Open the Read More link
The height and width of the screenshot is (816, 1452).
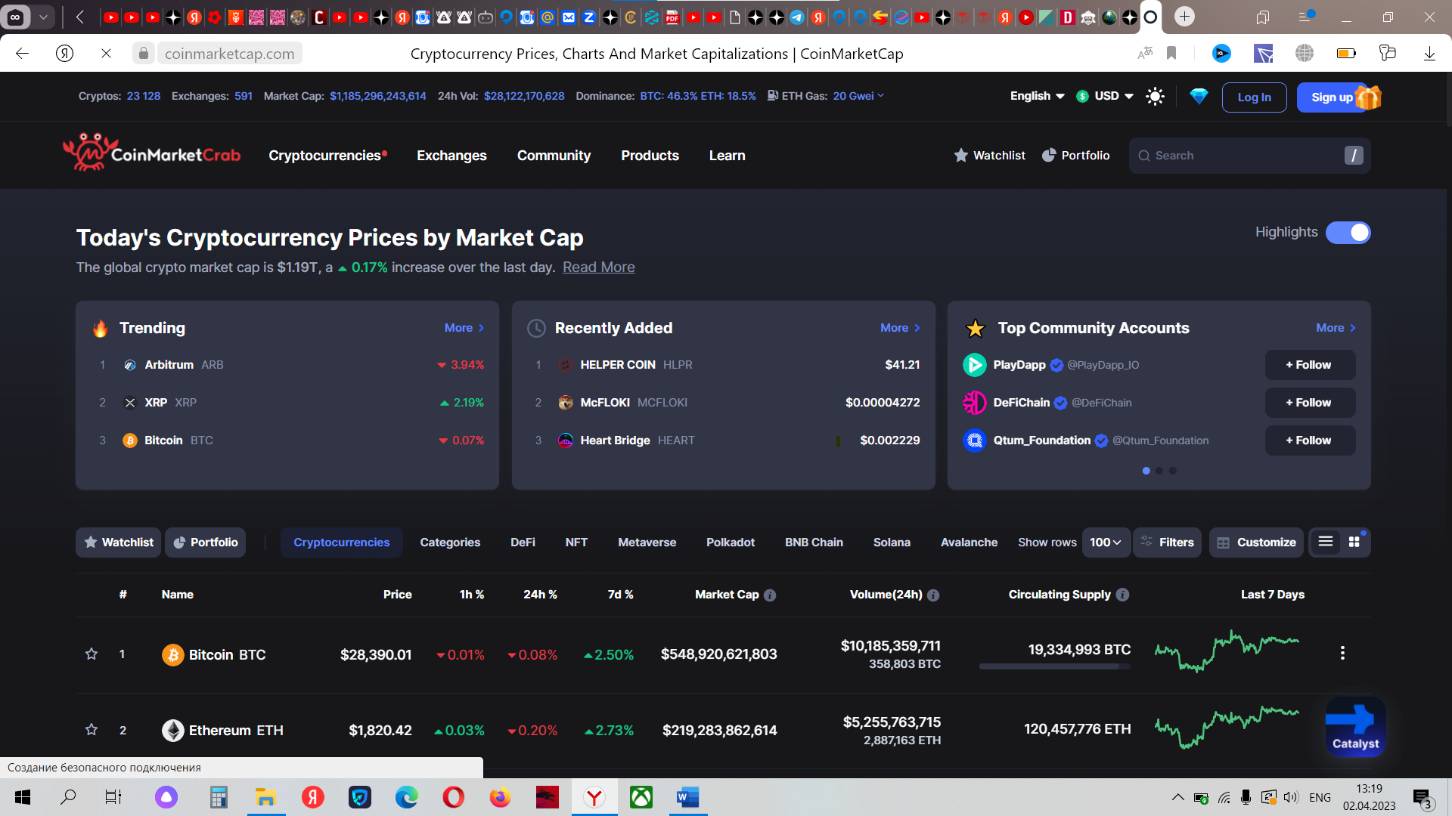pyautogui.click(x=599, y=267)
